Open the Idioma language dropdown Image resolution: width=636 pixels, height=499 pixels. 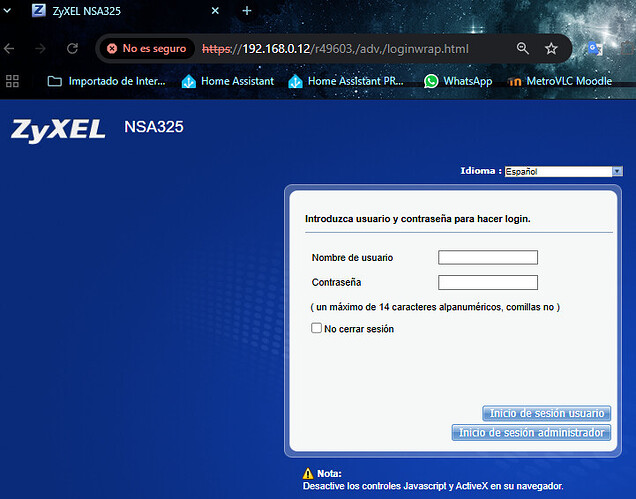(563, 172)
